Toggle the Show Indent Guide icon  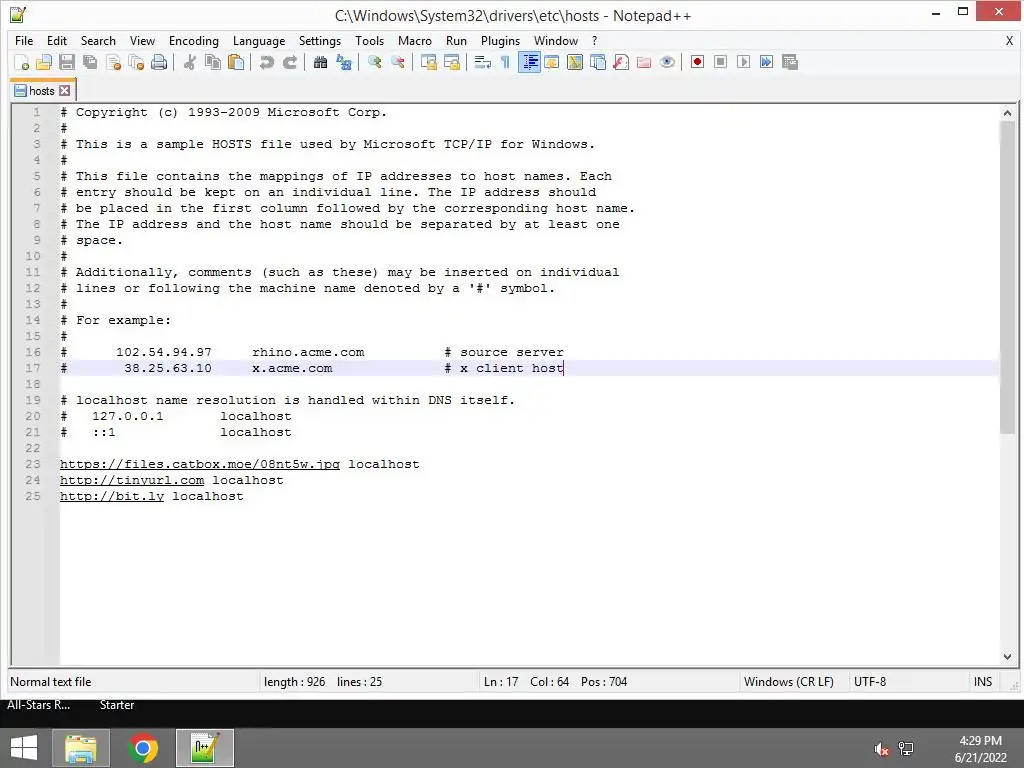pyautogui.click(x=529, y=62)
